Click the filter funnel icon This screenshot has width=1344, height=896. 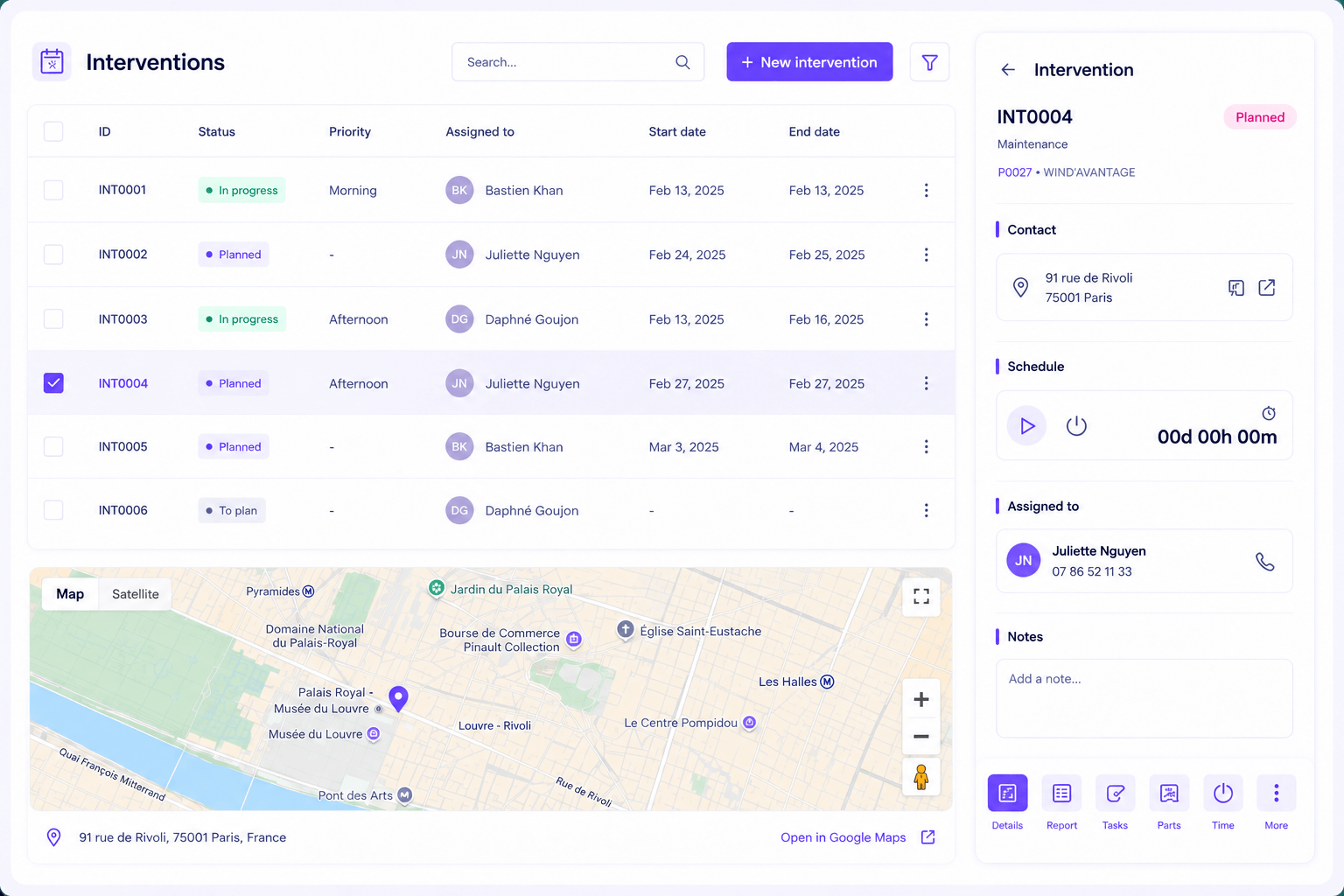929,62
